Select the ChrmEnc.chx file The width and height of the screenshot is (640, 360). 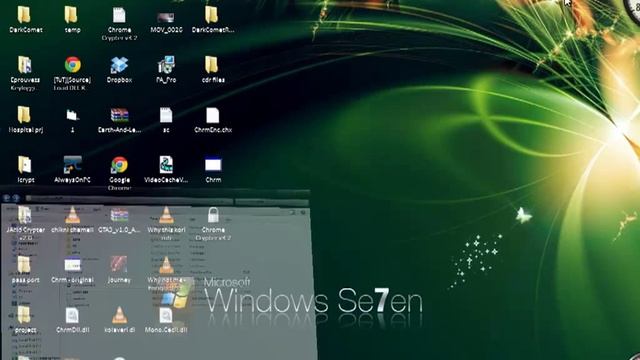pos(213,115)
